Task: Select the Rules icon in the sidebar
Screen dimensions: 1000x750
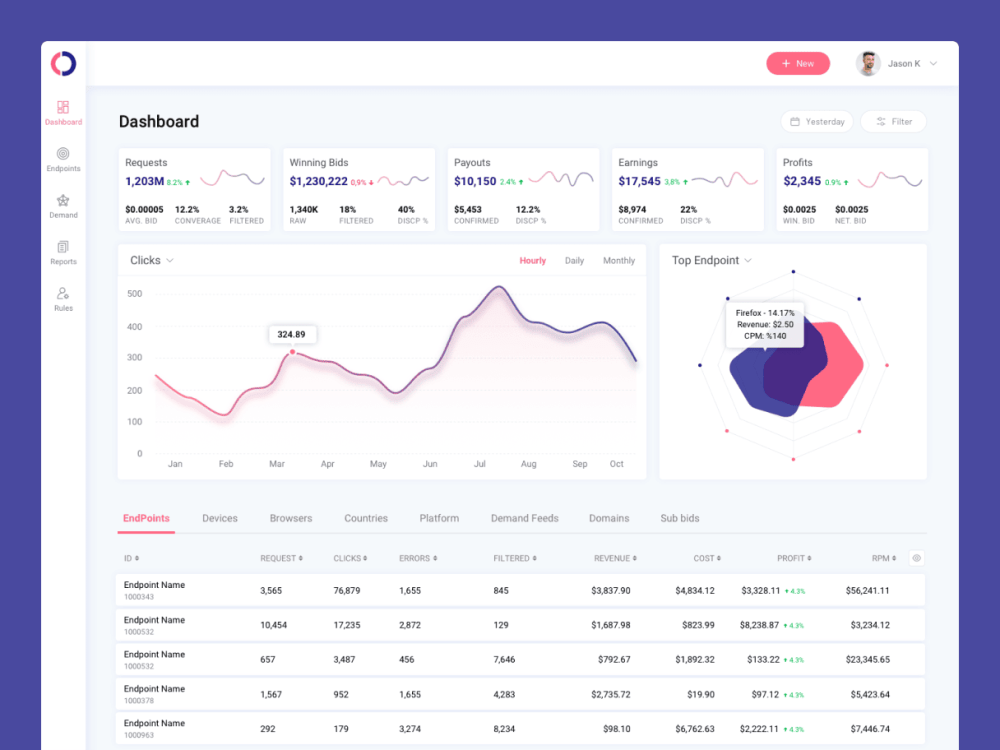Action: pyautogui.click(x=63, y=295)
